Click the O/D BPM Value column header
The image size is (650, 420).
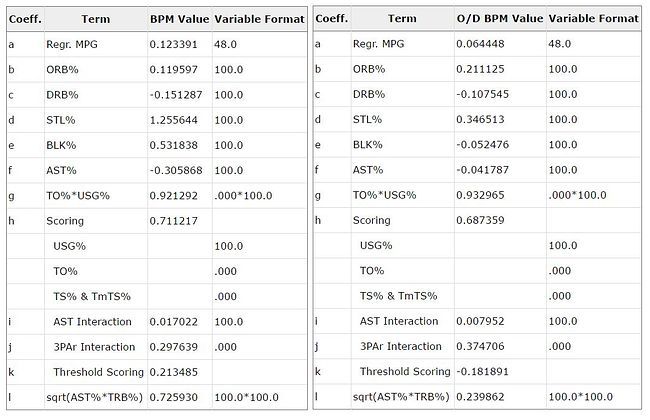point(500,19)
